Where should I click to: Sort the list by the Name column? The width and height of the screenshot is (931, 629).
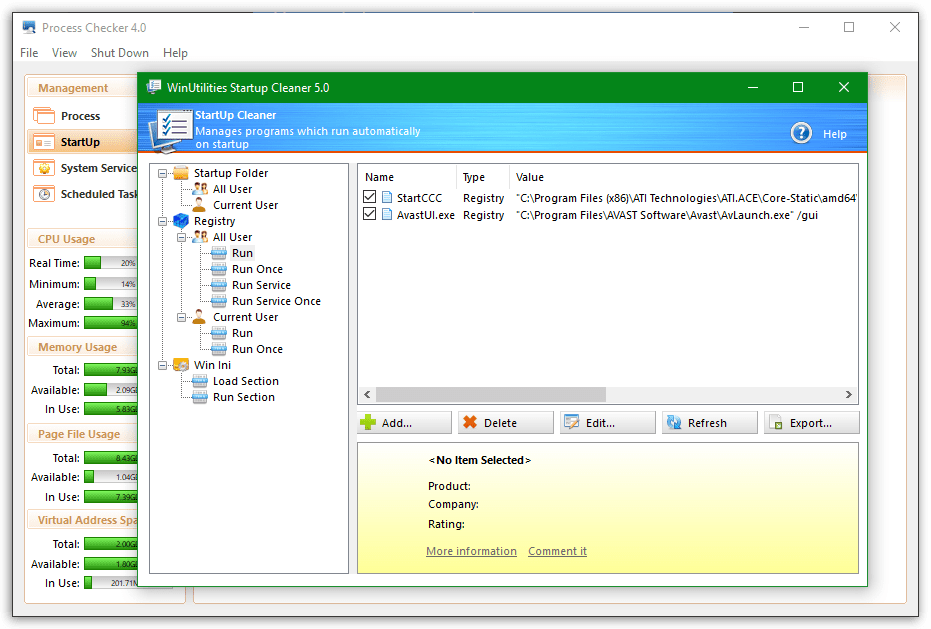(407, 177)
